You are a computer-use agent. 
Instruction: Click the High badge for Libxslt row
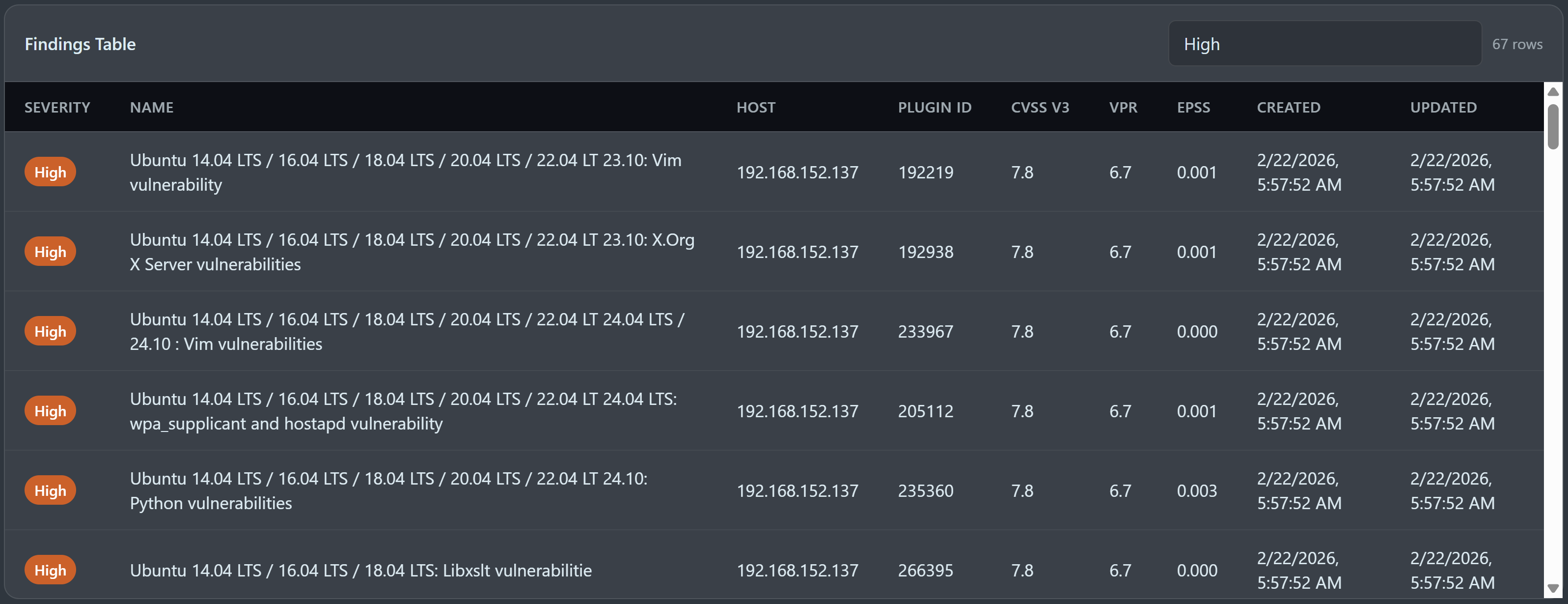click(x=50, y=571)
